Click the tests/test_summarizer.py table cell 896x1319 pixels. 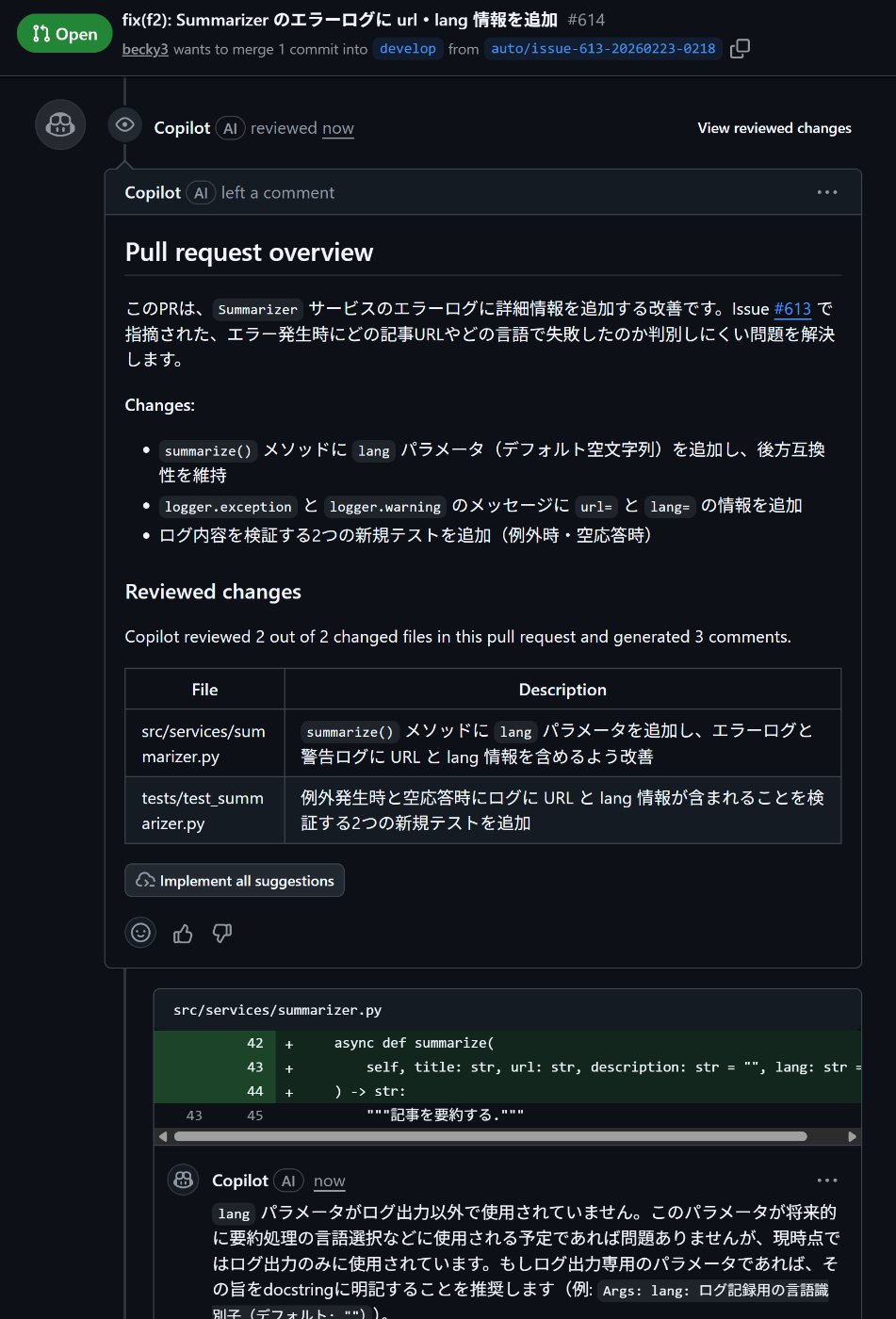pos(204,810)
